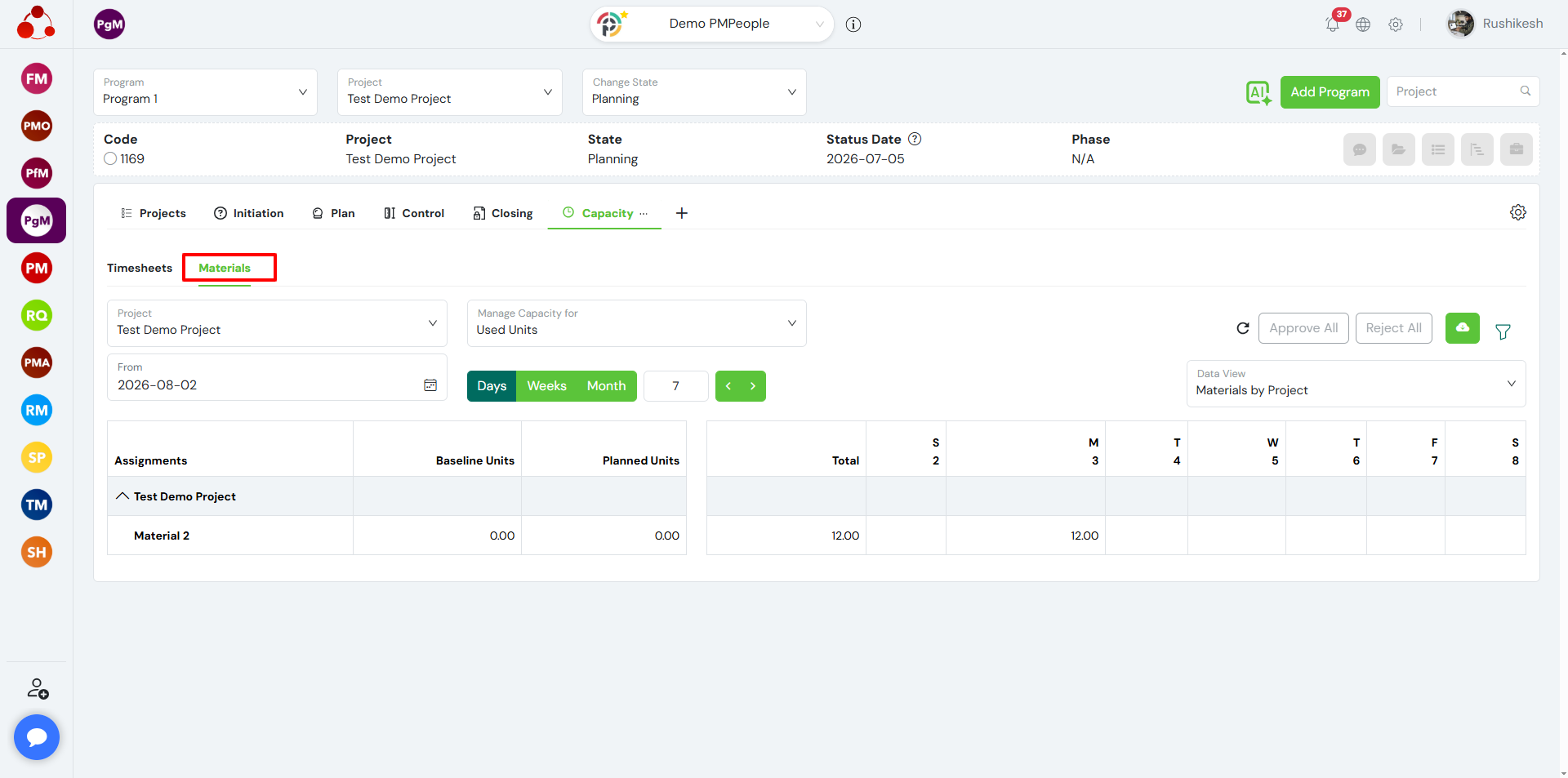Open the notifications bell icon
This screenshot has width=1568, height=778.
[1332, 24]
